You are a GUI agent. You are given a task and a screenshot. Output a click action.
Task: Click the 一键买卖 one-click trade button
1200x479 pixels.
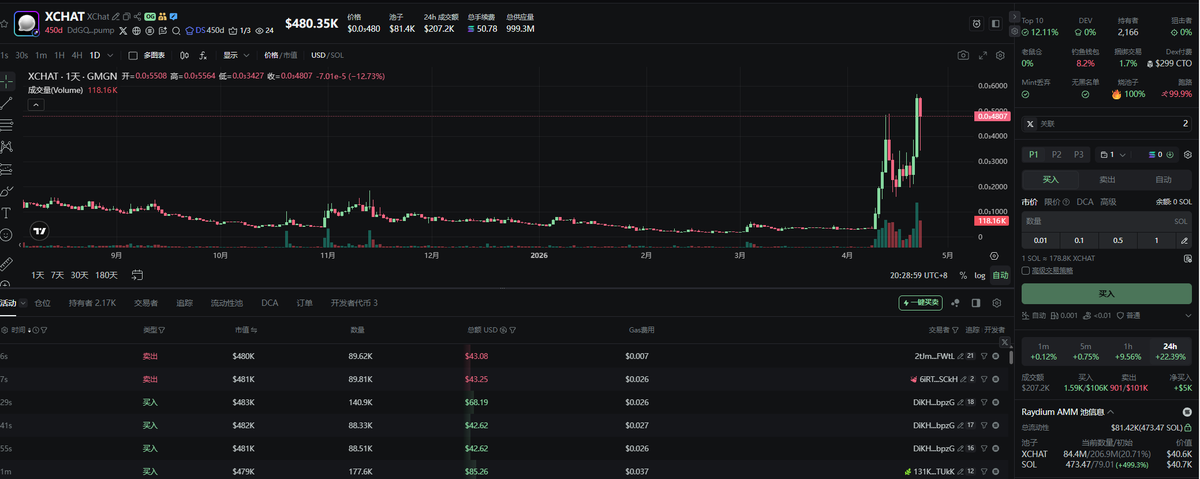click(x=920, y=303)
